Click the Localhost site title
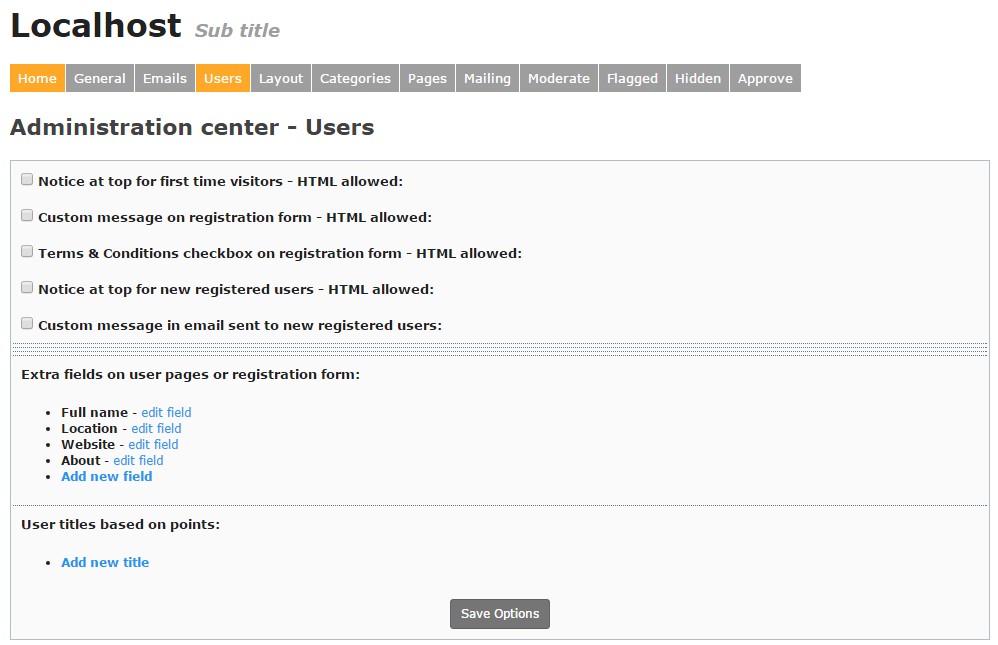Viewport: 998px width, 645px height. coord(96,26)
